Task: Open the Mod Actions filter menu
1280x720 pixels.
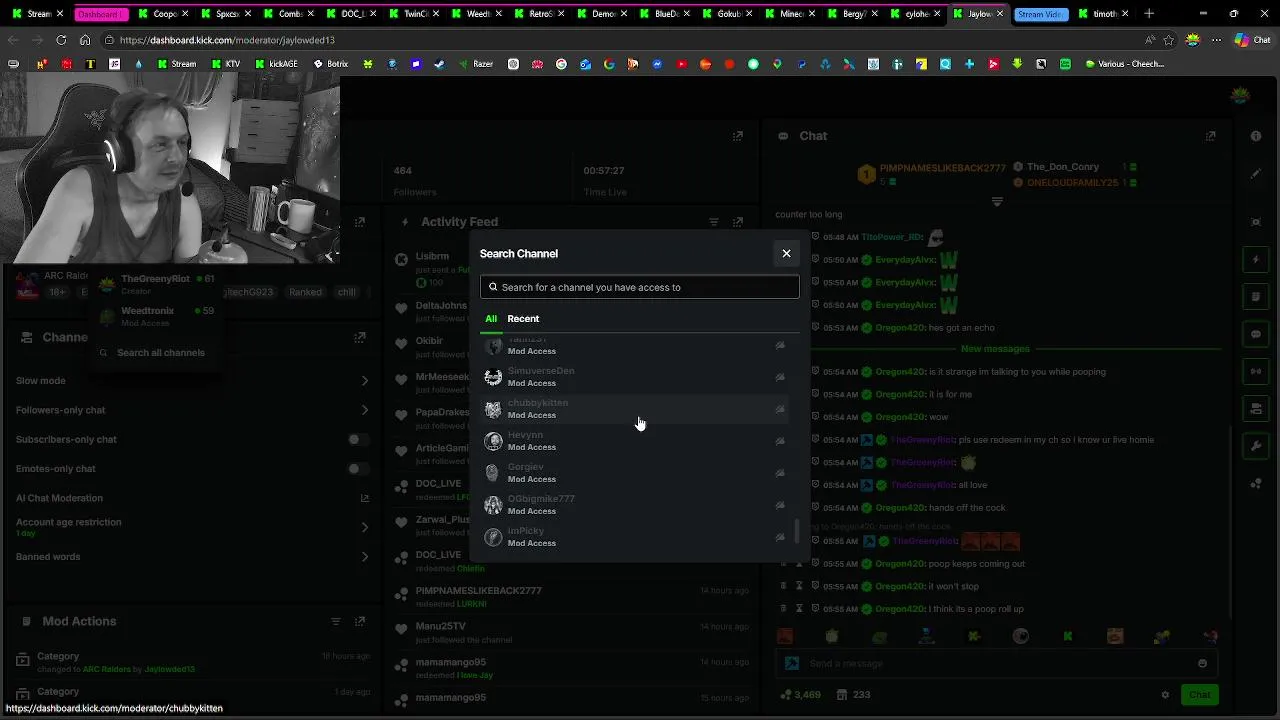Action: point(336,621)
